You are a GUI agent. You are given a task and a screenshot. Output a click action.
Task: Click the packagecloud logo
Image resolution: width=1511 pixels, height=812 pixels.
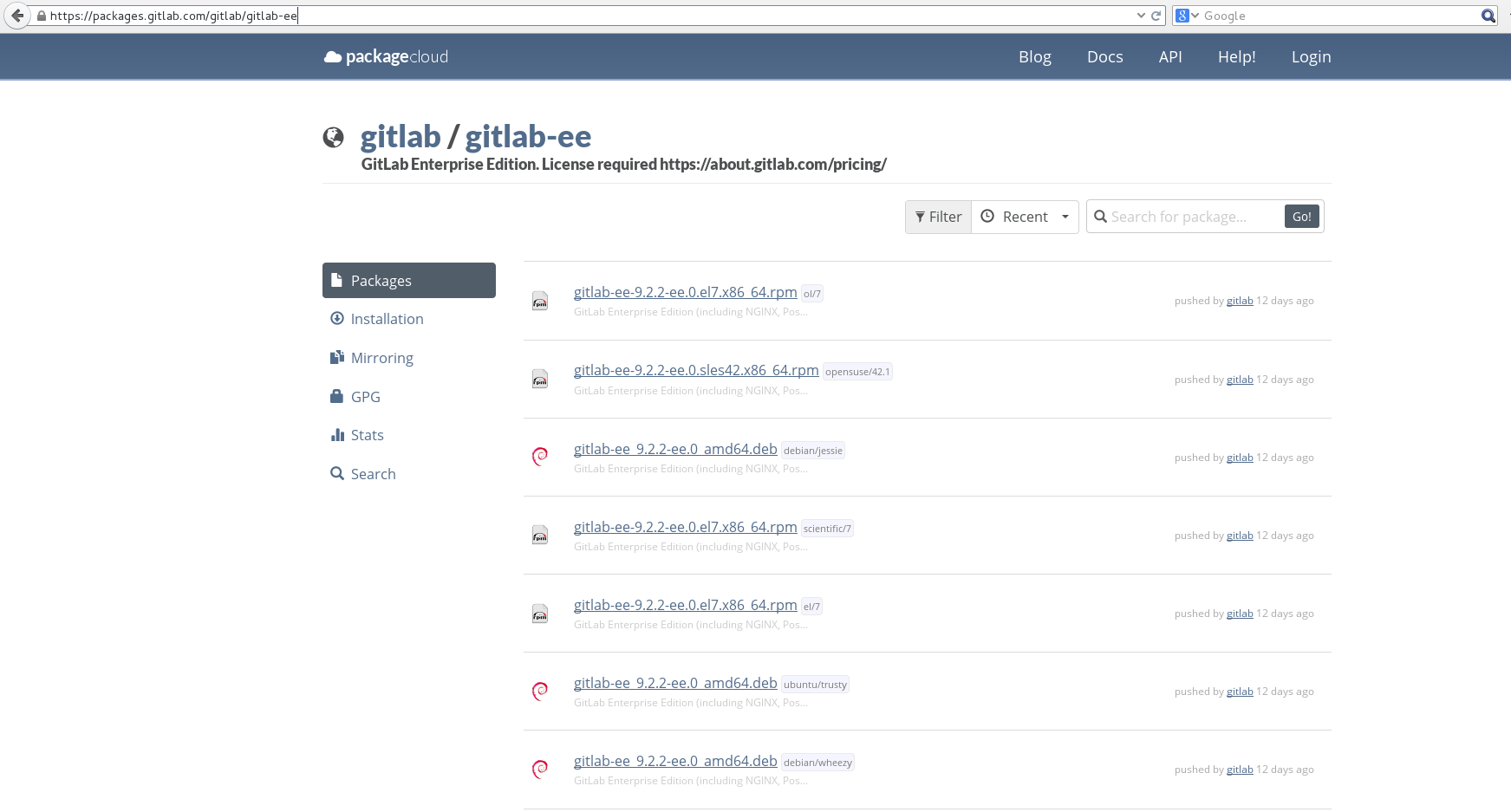386,56
